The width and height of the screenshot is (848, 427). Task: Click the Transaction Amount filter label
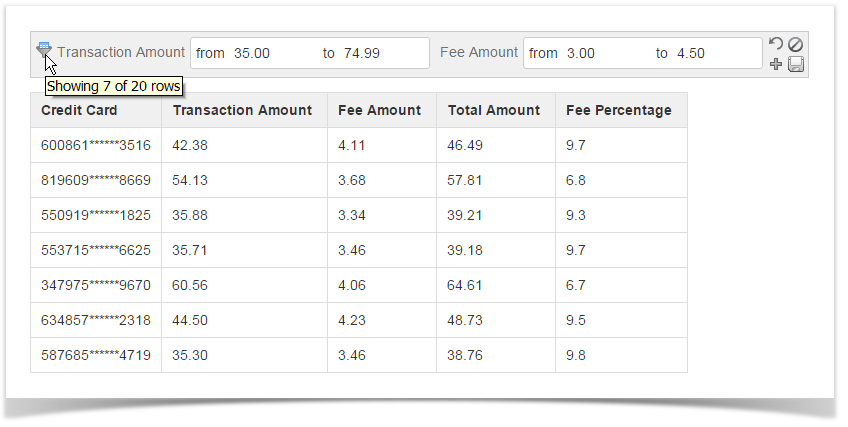tap(121, 52)
